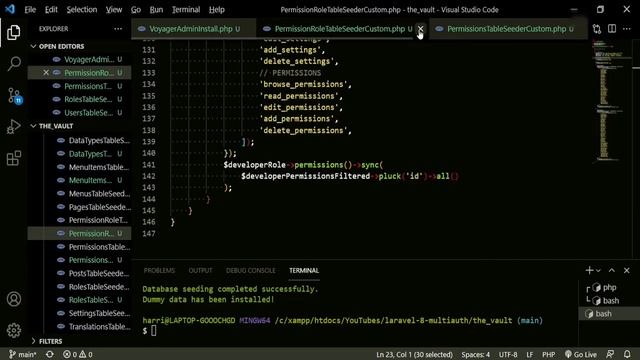
Task: Open editor more actions ellipsis menu
Action: coord(627,29)
